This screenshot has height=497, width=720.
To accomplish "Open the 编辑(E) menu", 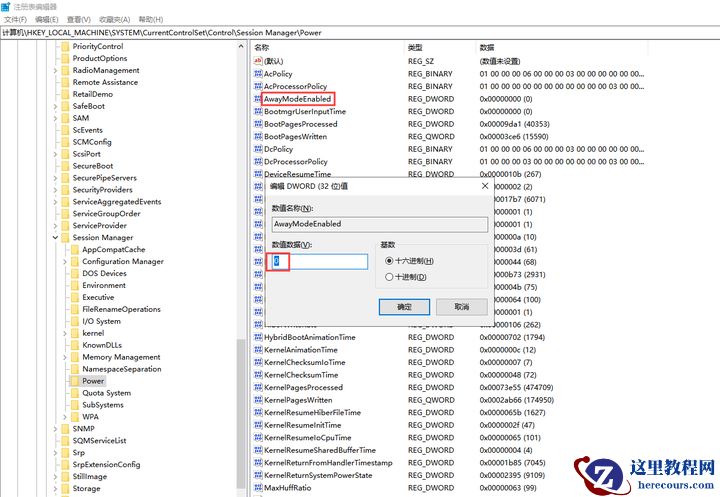I will click(x=47, y=19).
